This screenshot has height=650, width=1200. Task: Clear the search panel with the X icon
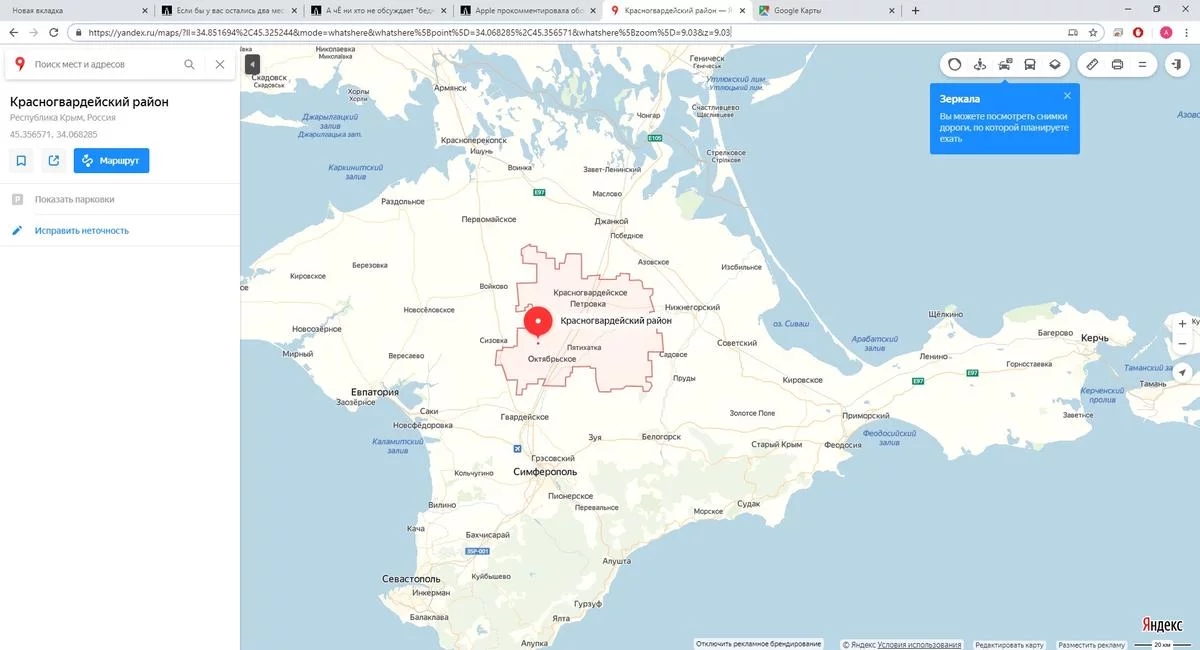coord(220,64)
